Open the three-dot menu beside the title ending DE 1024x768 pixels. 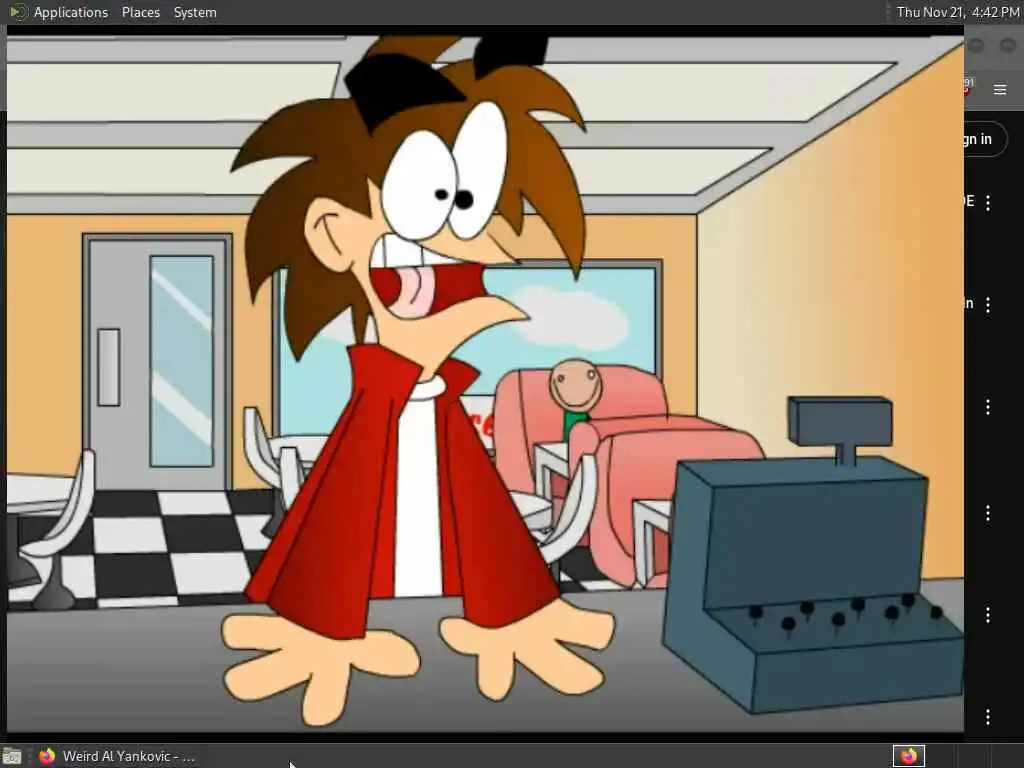(988, 202)
